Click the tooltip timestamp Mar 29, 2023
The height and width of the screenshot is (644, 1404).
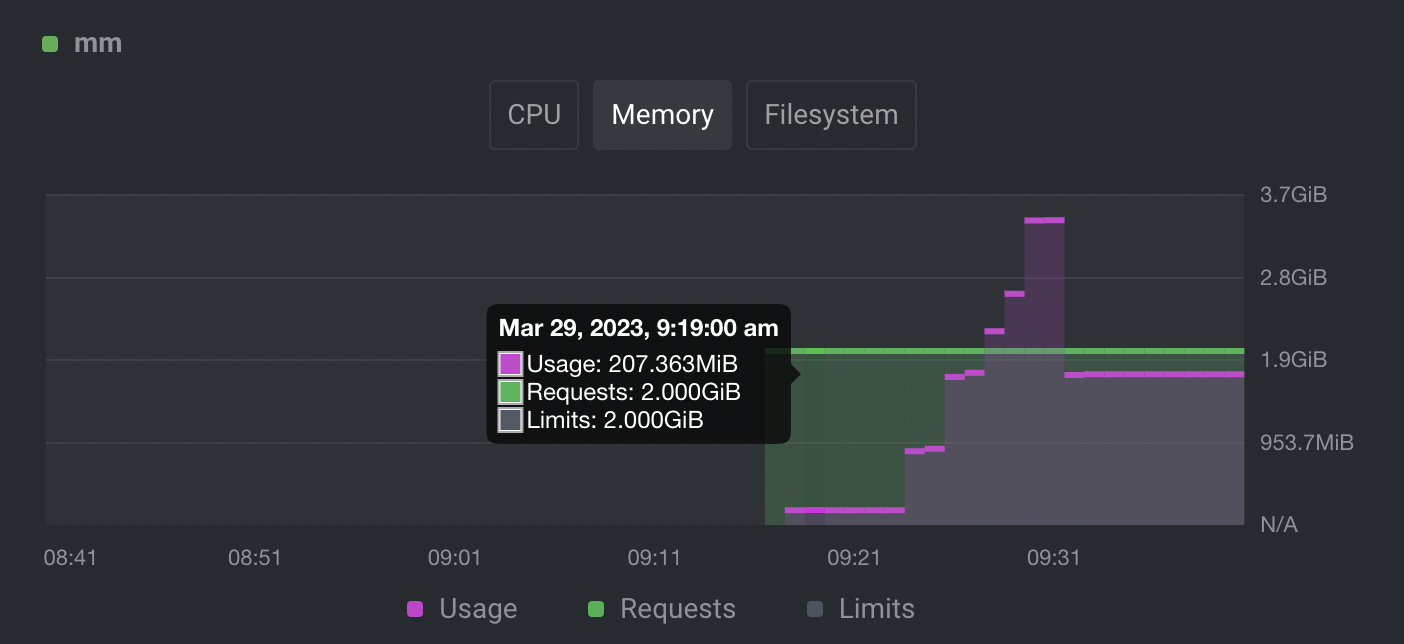[x=637, y=328]
